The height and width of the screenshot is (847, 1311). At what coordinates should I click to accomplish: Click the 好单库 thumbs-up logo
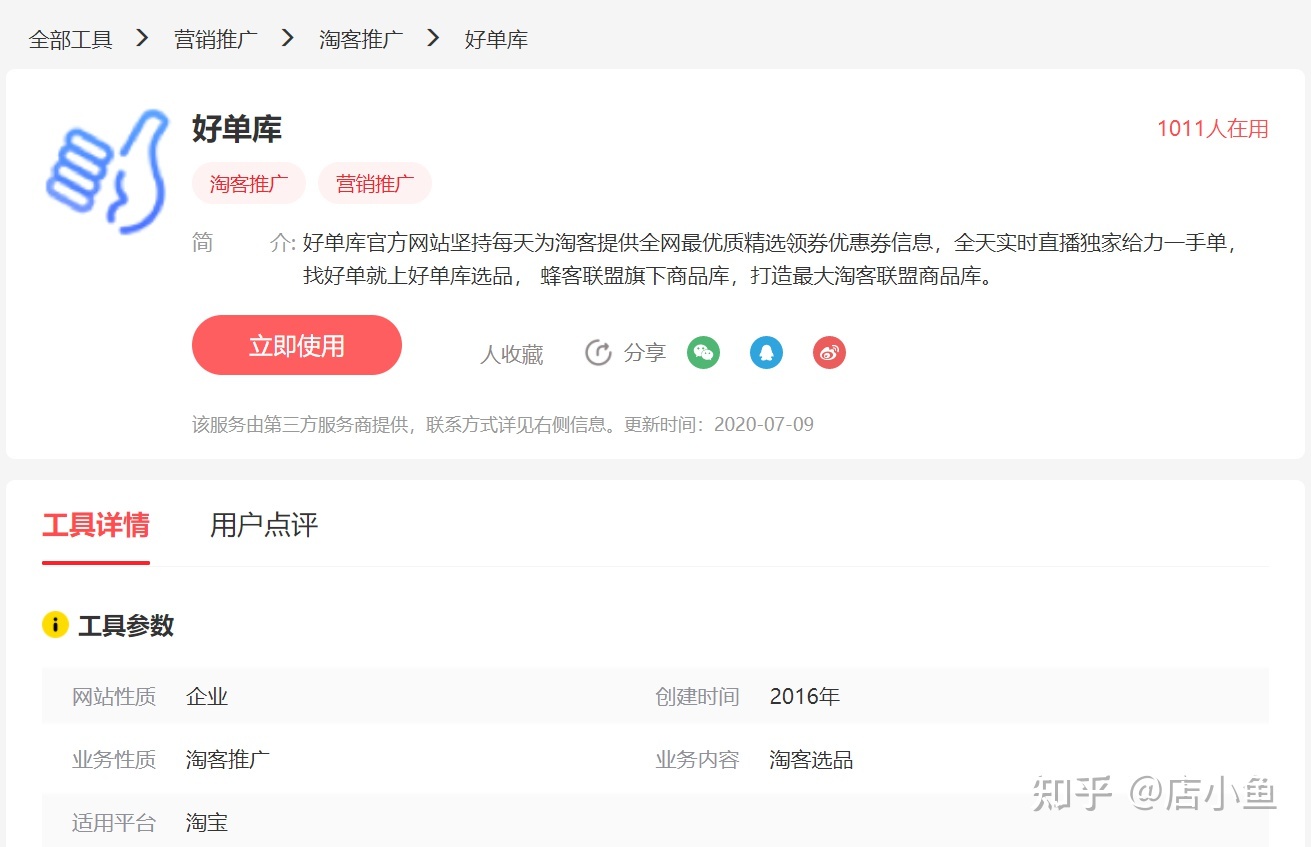pos(107,171)
